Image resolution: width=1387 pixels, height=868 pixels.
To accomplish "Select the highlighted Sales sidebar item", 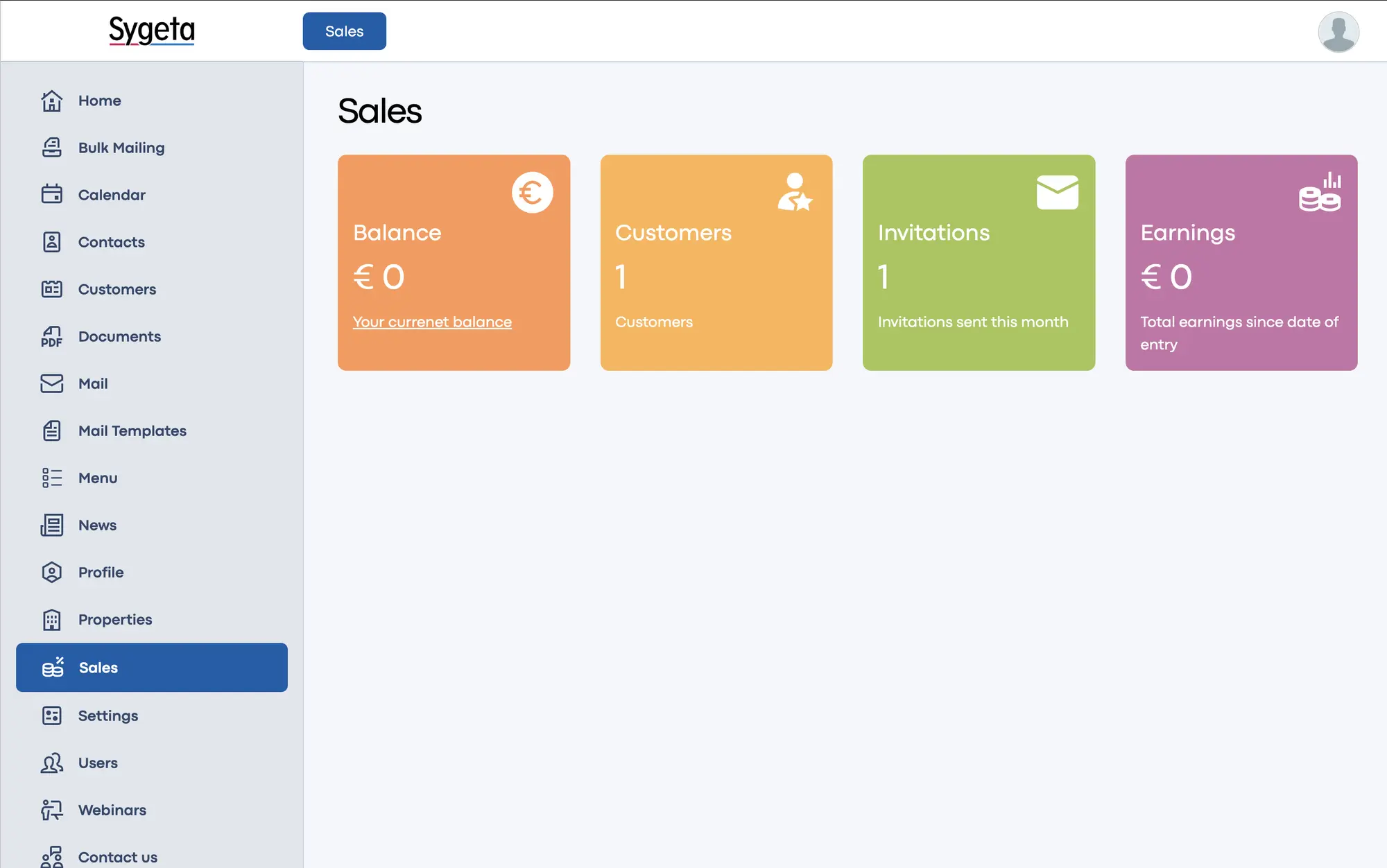I will pos(152,667).
